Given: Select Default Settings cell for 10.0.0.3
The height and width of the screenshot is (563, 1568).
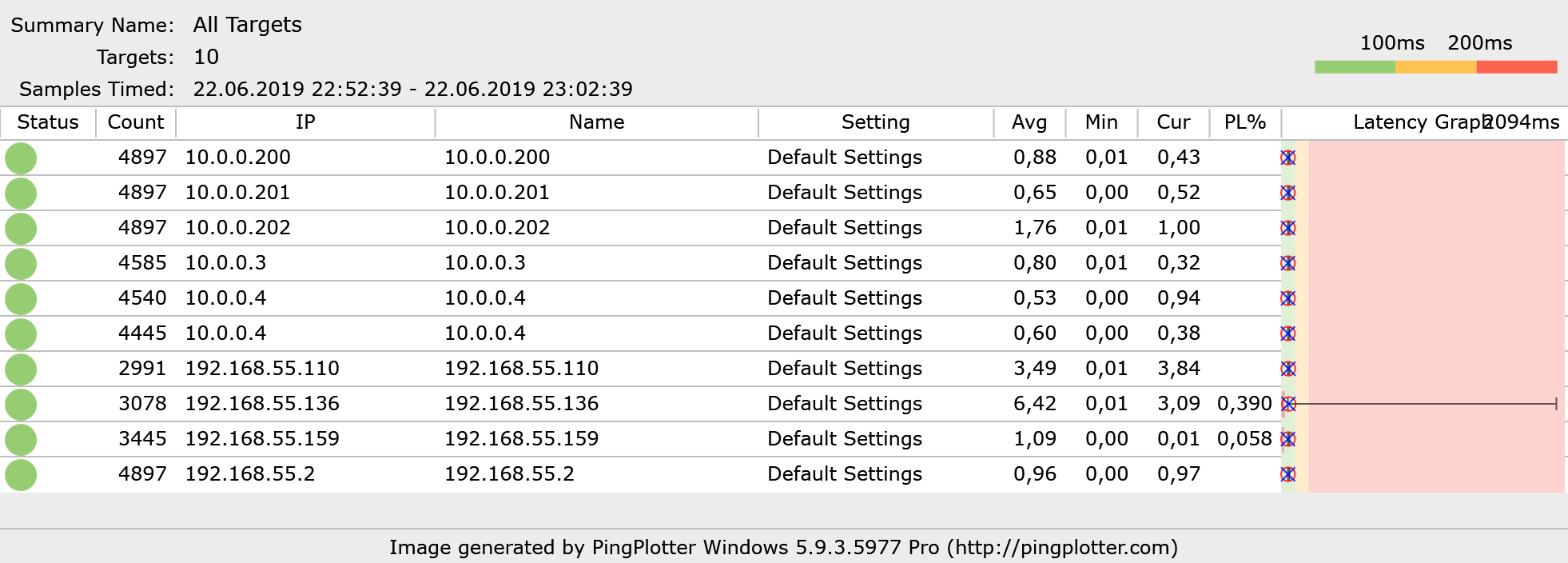Looking at the screenshot, I should coord(844,263).
